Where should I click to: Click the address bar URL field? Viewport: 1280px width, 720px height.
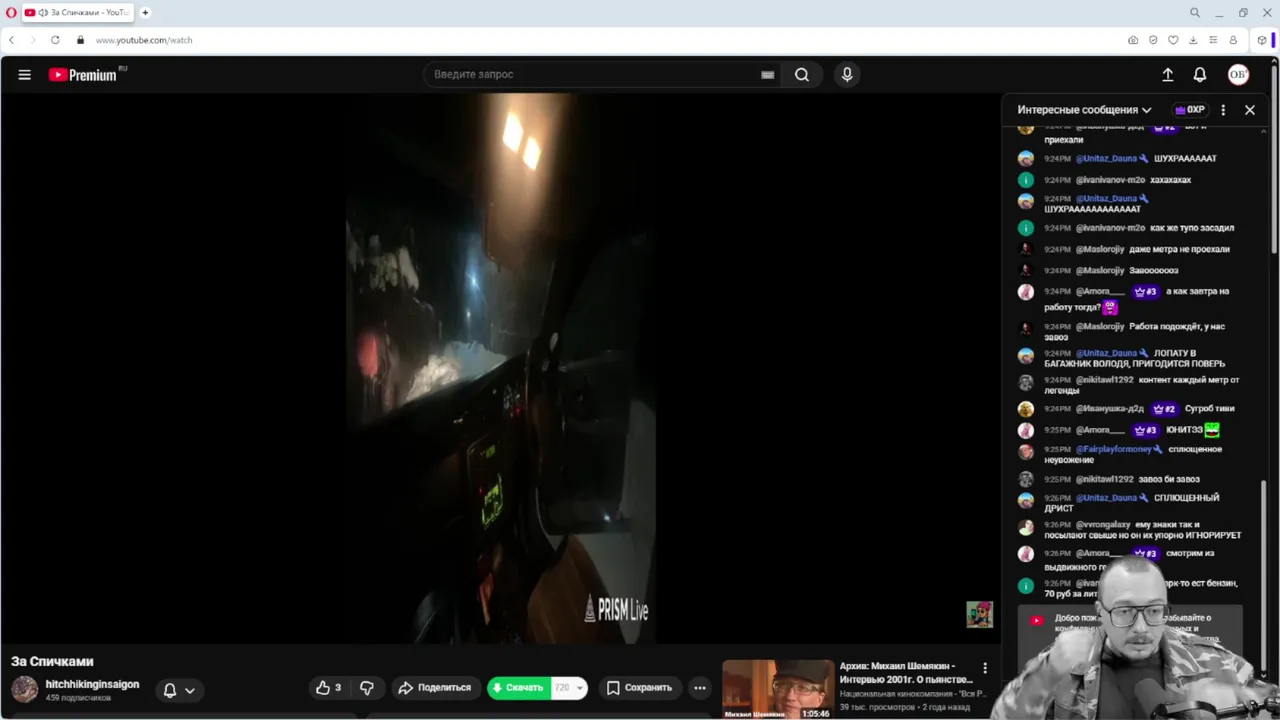coord(600,40)
